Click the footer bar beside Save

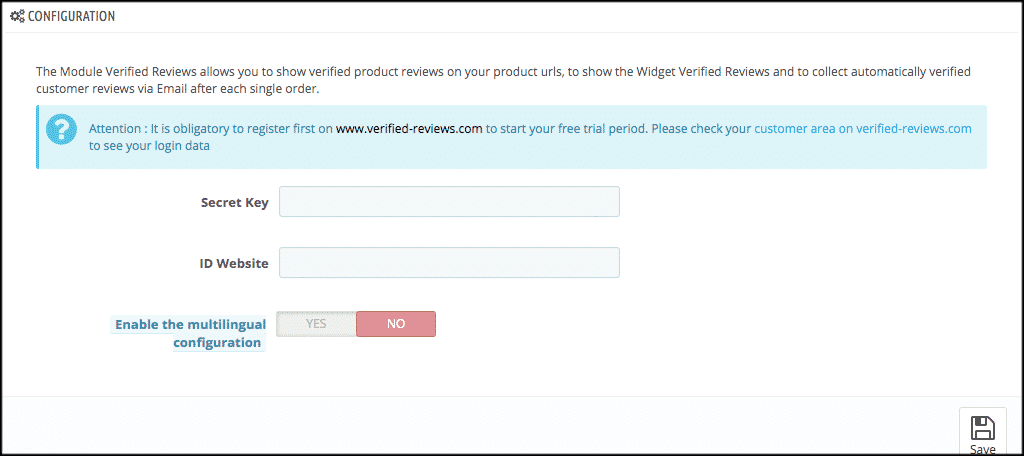click(480, 426)
